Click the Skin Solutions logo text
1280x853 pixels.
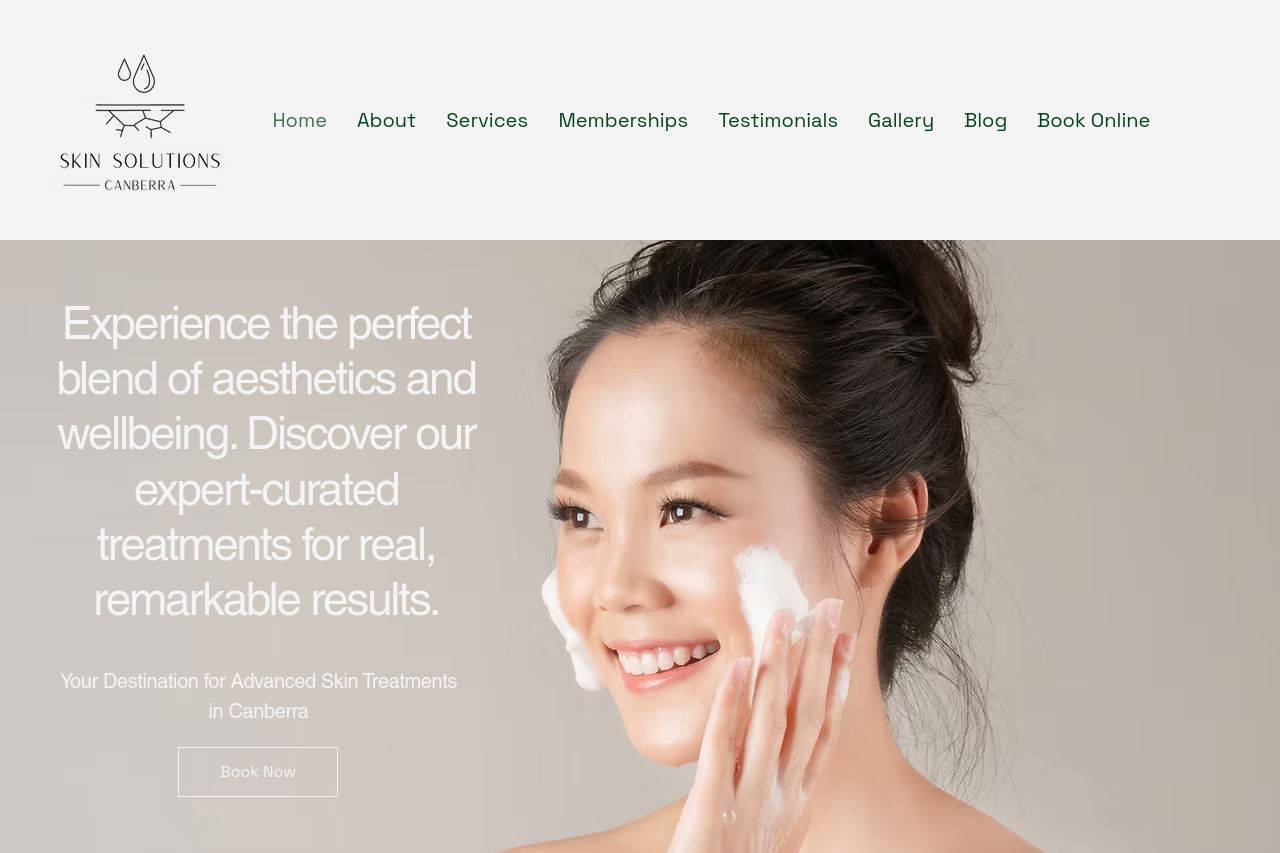click(x=140, y=161)
